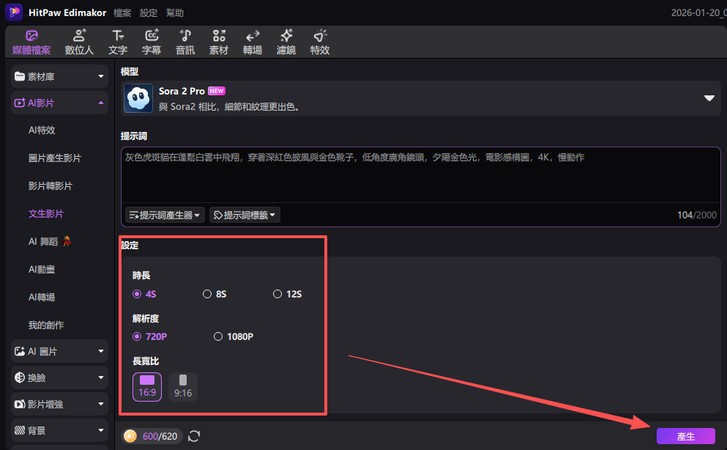Expand the 素材庫 library section
The image size is (727, 450).
(59, 76)
